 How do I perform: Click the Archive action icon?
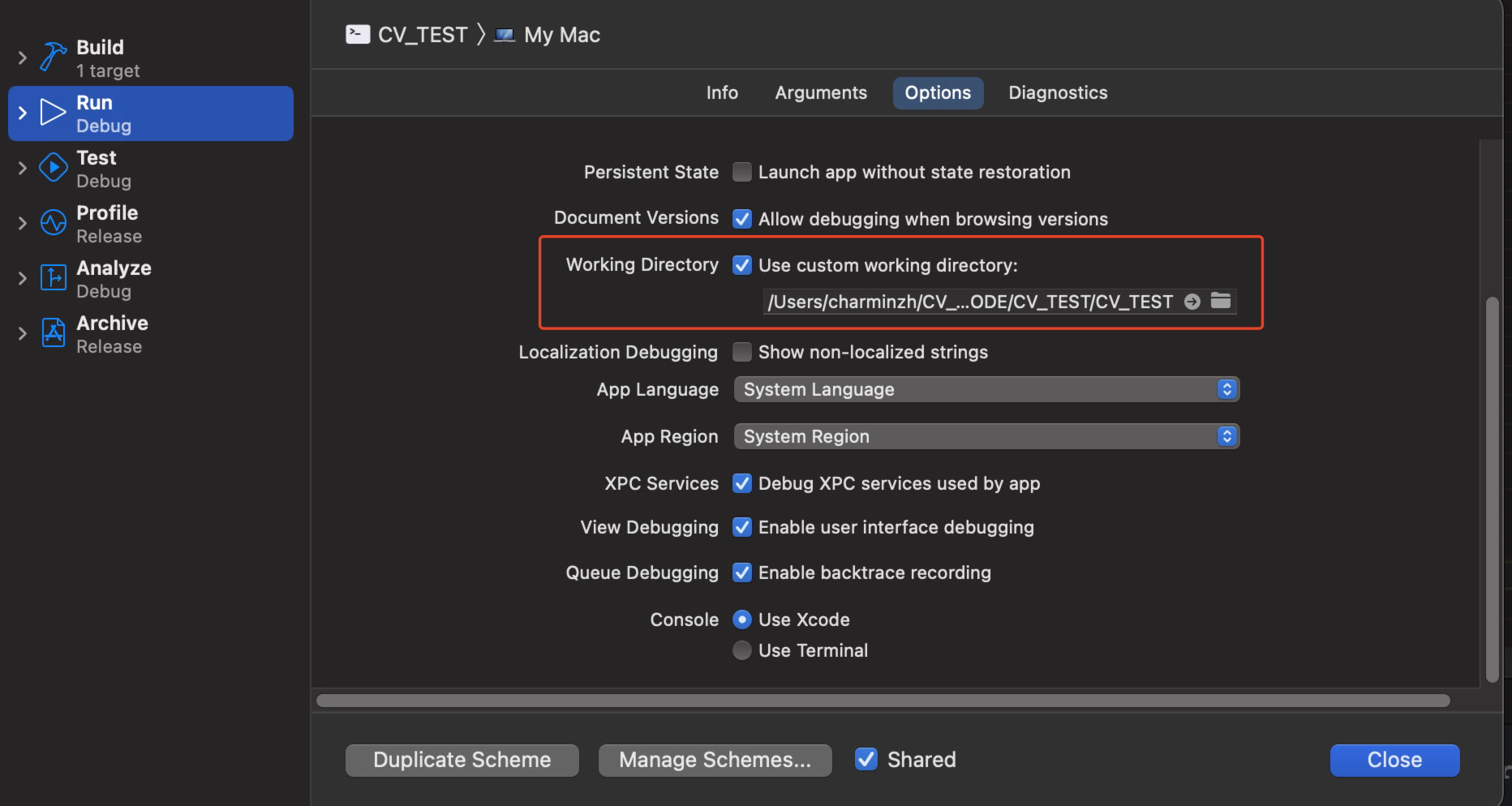[x=54, y=333]
